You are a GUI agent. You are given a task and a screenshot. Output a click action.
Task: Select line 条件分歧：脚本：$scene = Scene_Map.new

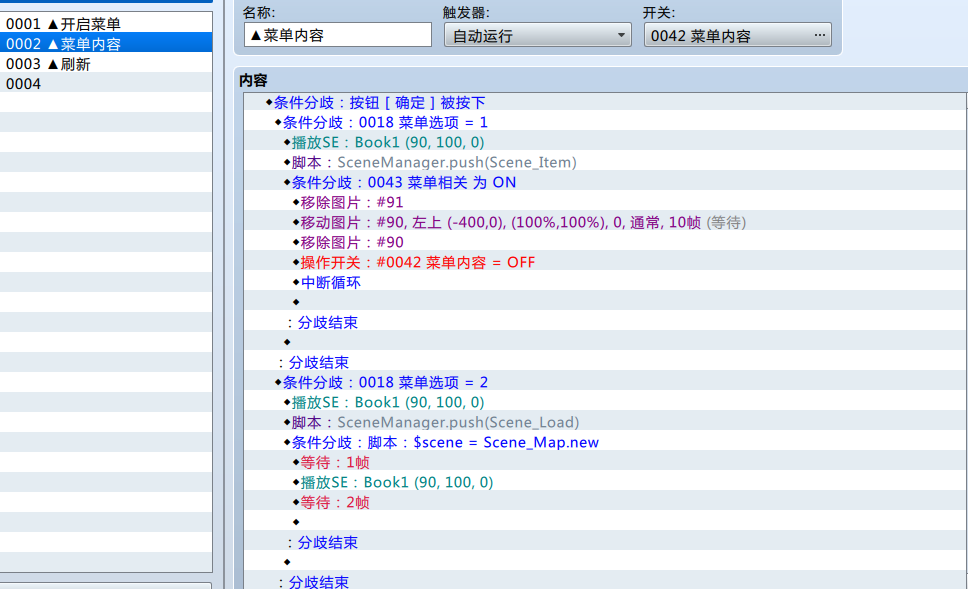pyautogui.click(x=605, y=443)
